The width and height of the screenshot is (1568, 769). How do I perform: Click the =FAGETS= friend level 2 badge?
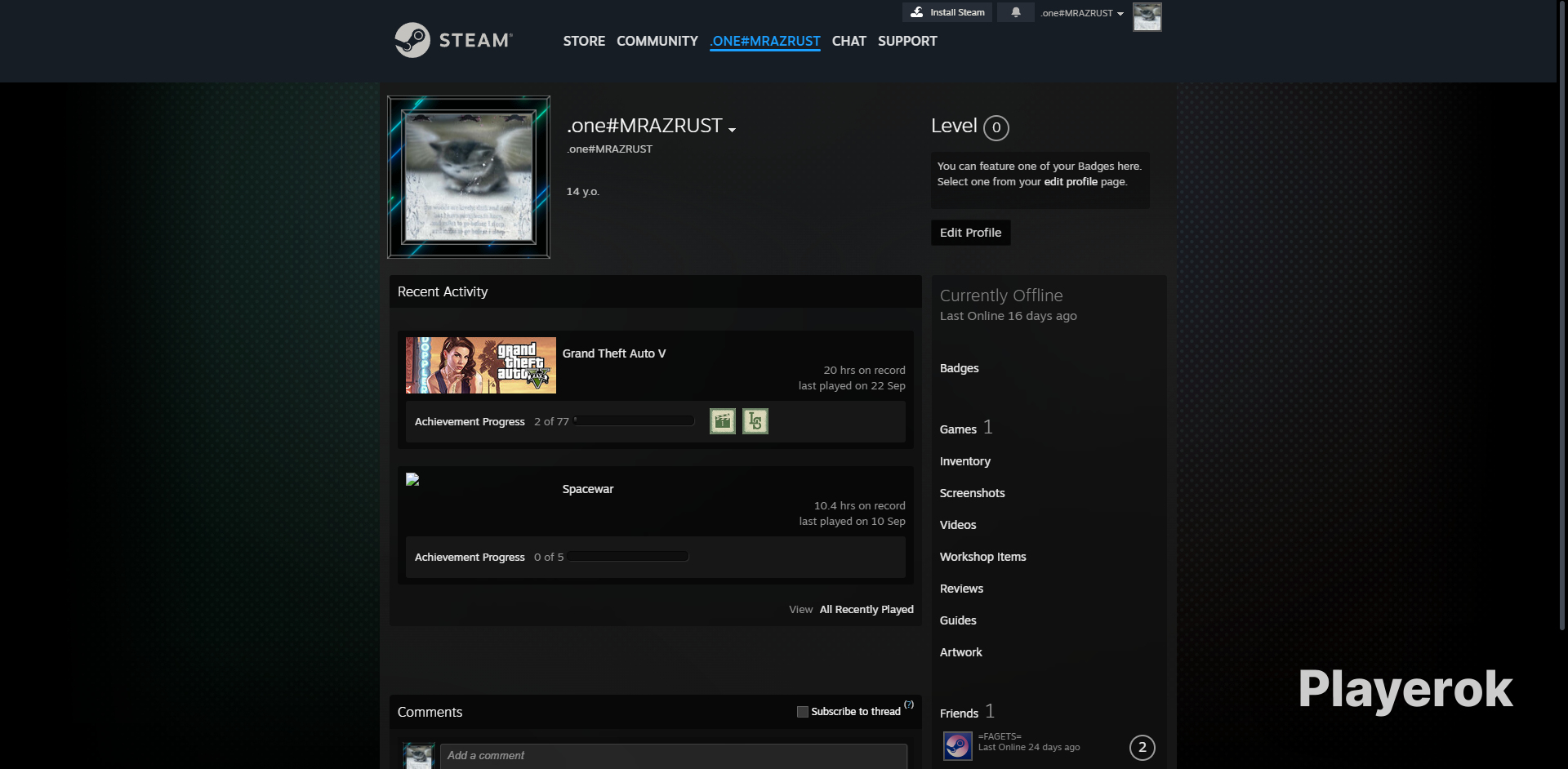(x=1143, y=747)
